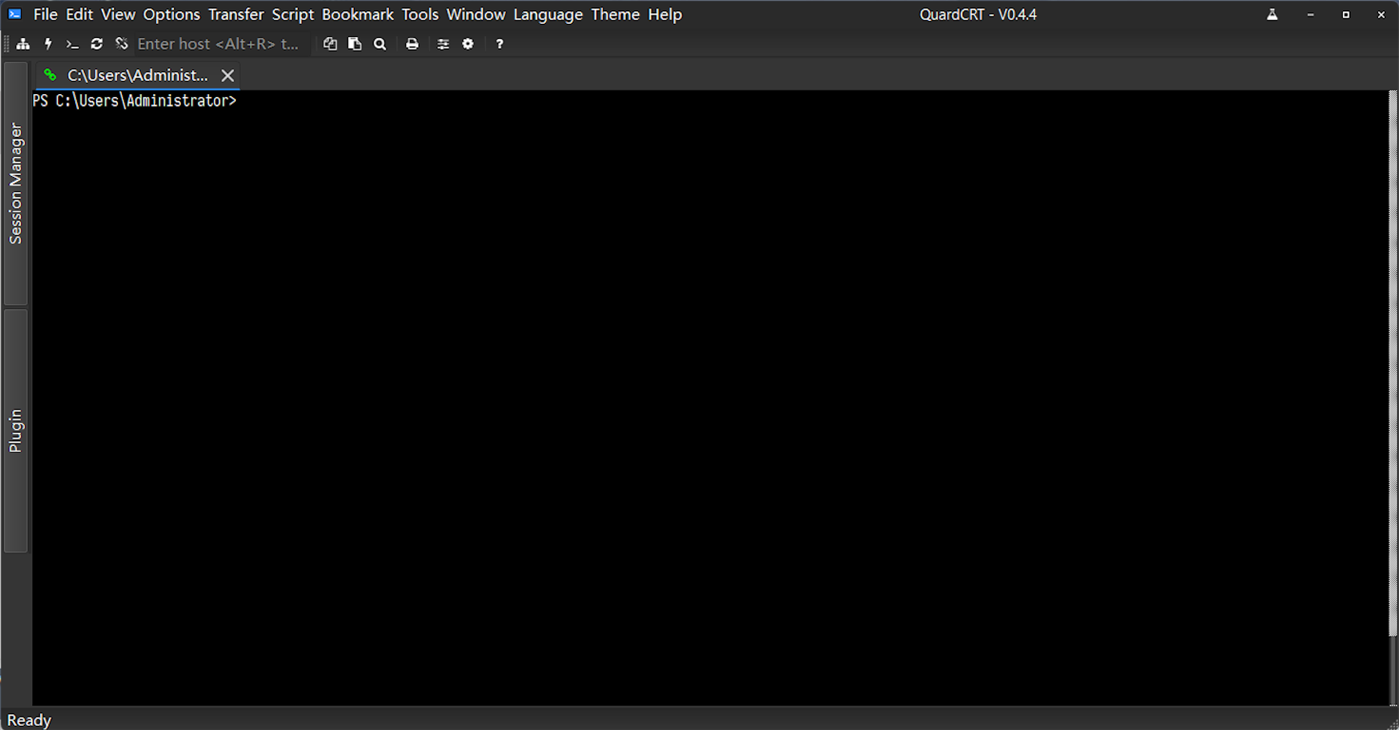Viewport: 1399px width, 730px height.
Task: Disconnect the session with the broken-link icon
Action: pos(120,43)
